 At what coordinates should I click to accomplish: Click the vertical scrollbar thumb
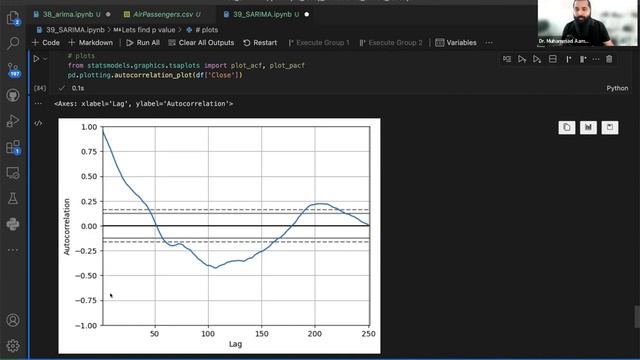[x=637, y=316]
